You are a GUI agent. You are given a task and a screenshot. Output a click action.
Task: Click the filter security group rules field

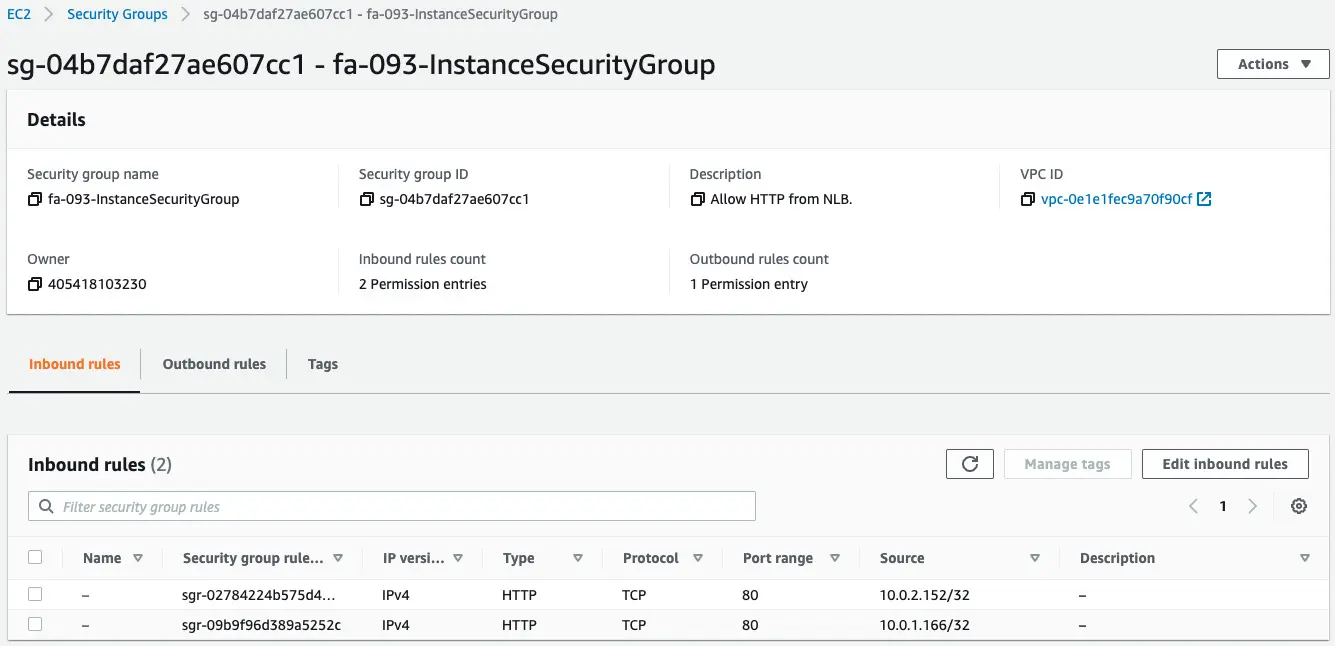tap(300, 506)
